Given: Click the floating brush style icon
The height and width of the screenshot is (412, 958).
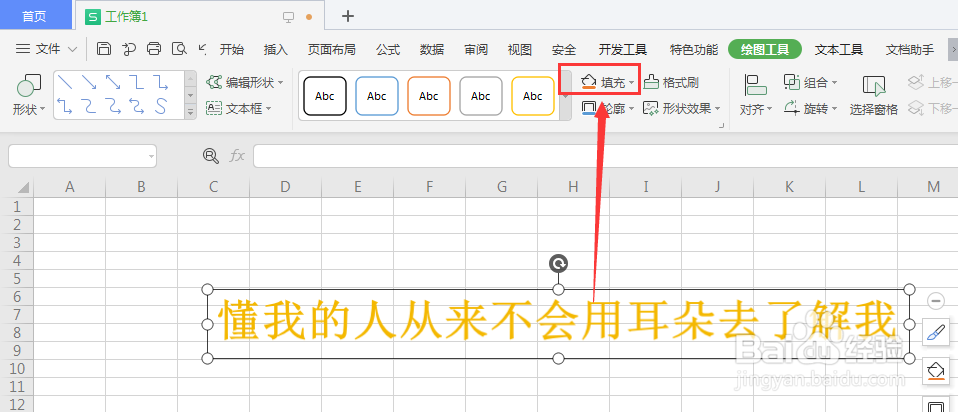Looking at the screenshot, I should 935,333.
